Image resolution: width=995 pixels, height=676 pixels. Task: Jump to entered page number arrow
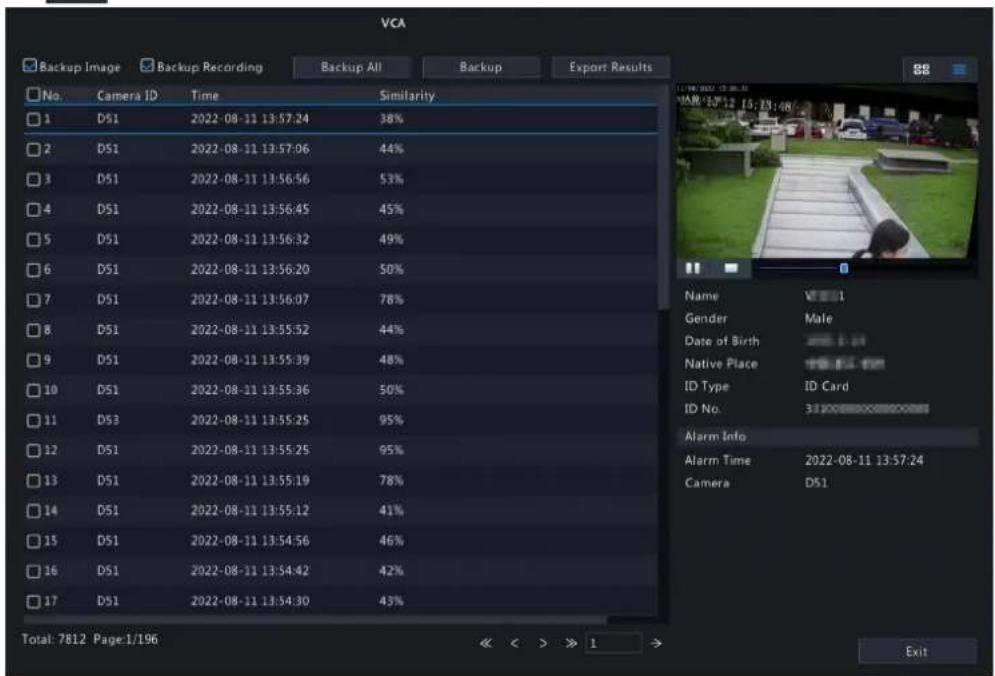(x=656, y=643)
